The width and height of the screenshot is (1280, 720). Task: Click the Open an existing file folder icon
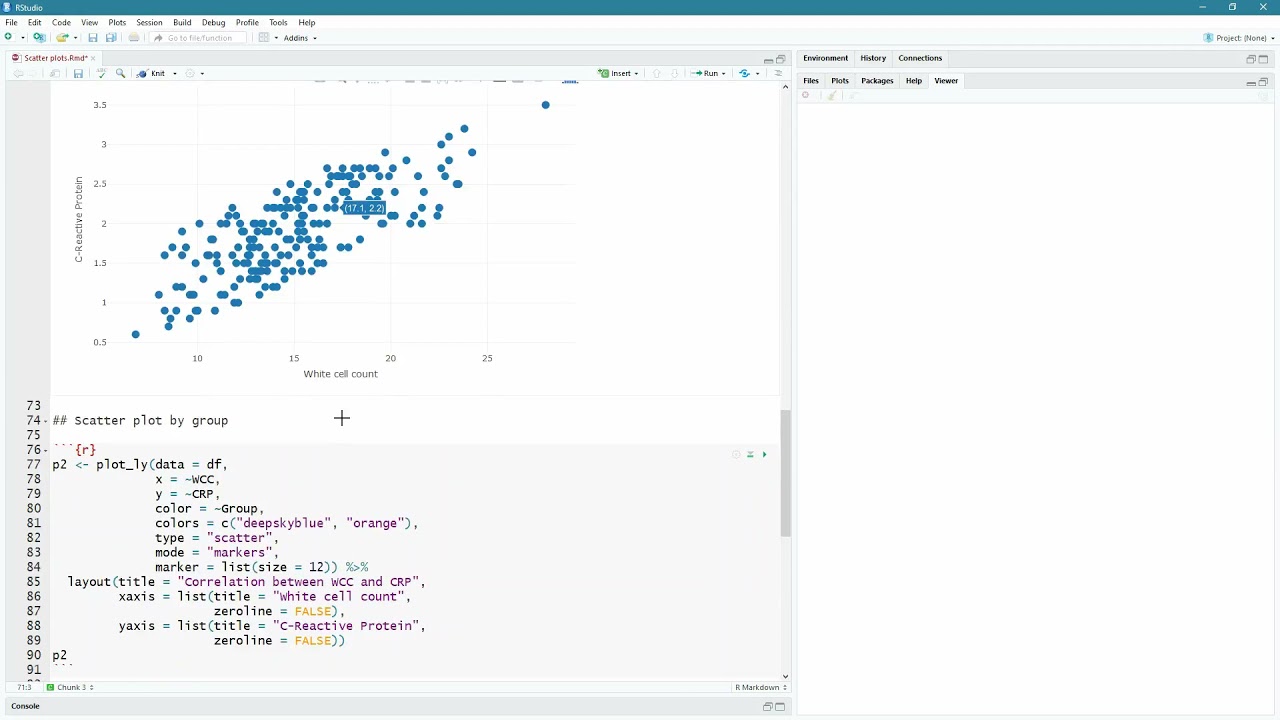point(62,38)
